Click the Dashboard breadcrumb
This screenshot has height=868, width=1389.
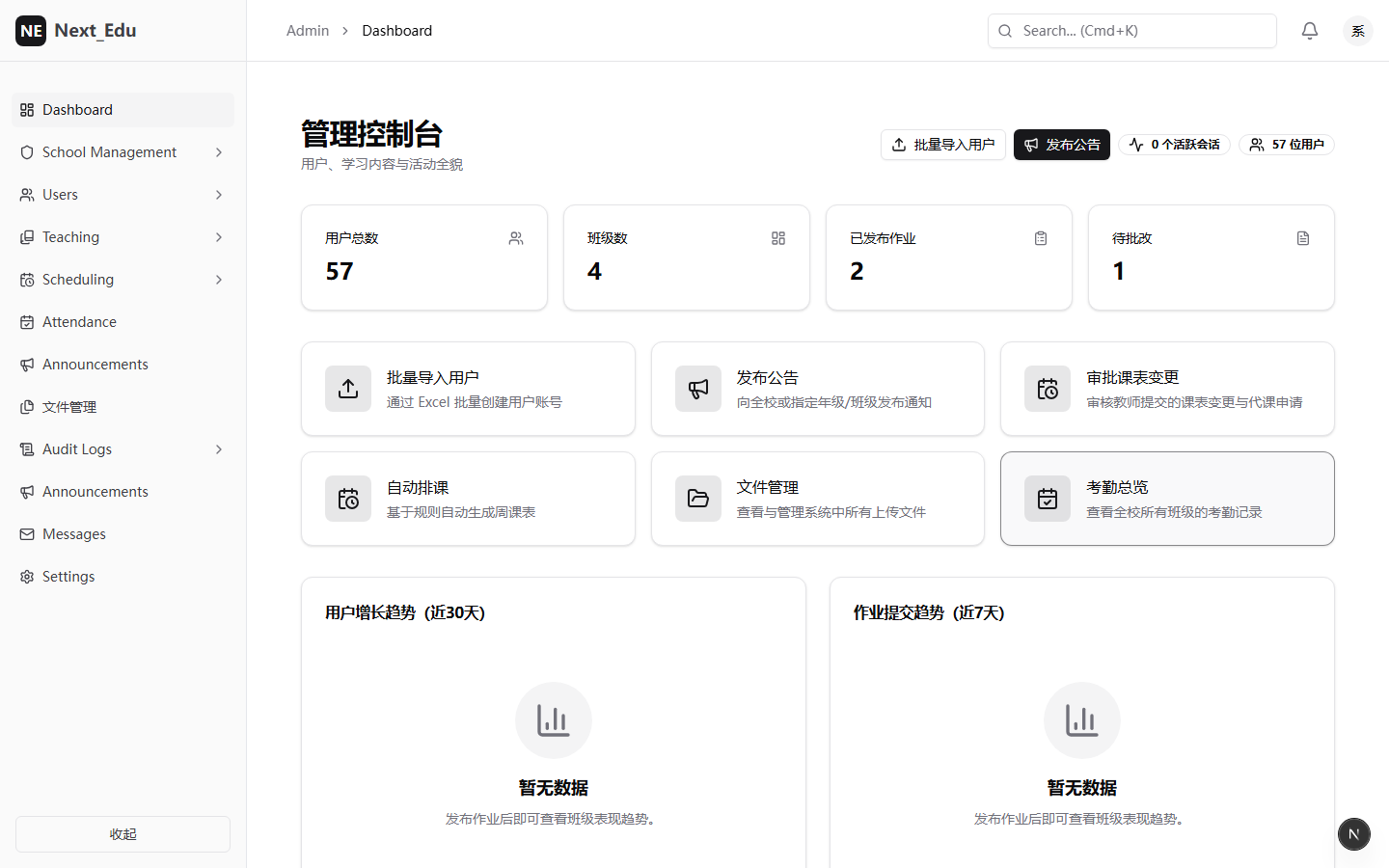[397, 31]
